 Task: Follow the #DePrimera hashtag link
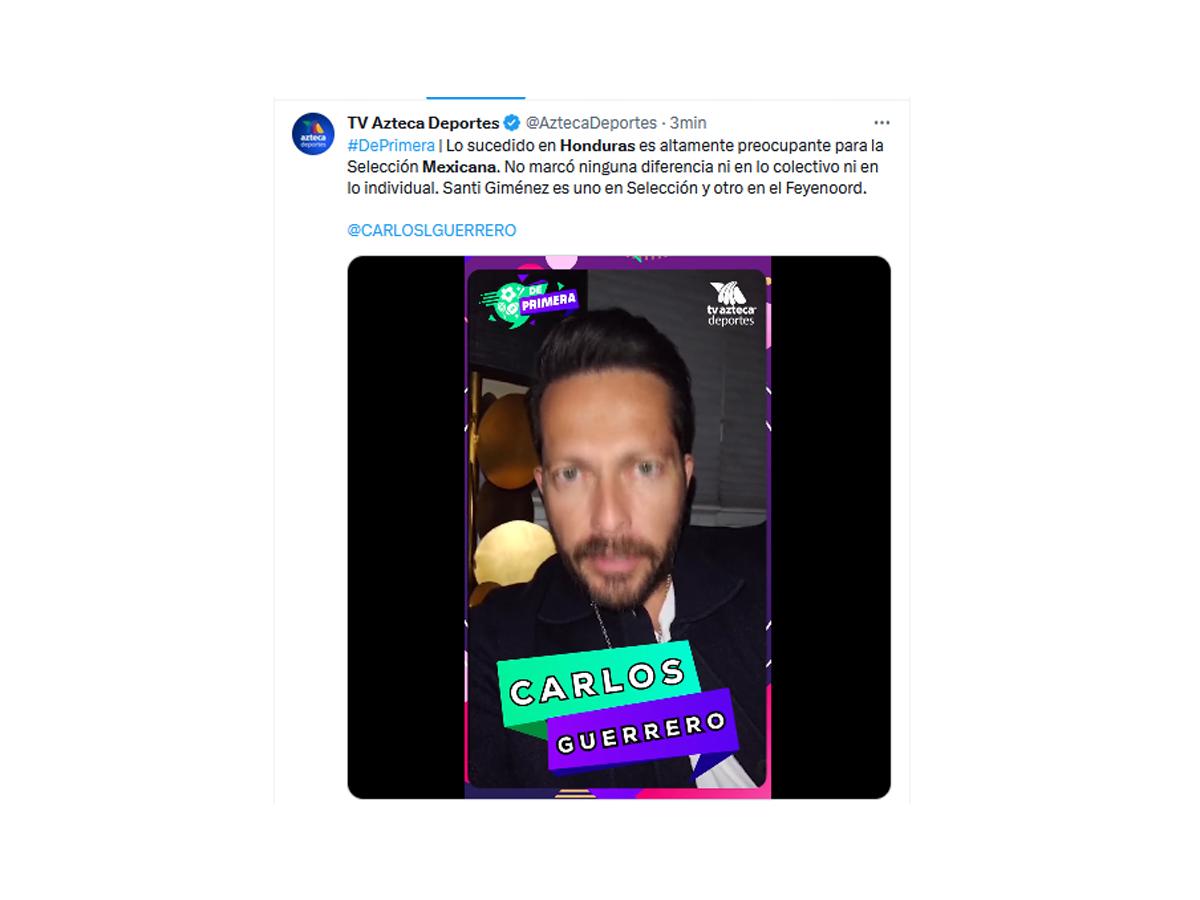(x=391, y=145)
